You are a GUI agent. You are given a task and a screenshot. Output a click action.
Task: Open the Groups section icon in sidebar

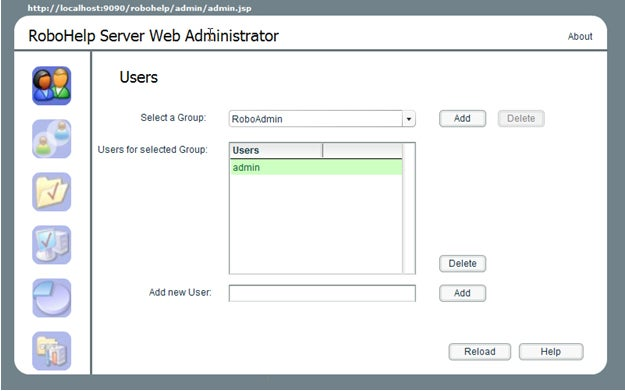point(52,139)
